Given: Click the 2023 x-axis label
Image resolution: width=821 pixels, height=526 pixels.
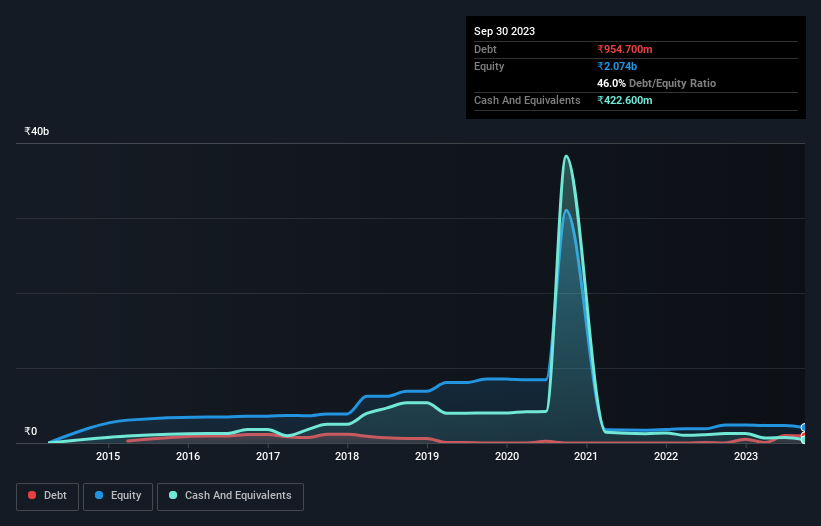Looking at the screenshot, I should 746,456.
